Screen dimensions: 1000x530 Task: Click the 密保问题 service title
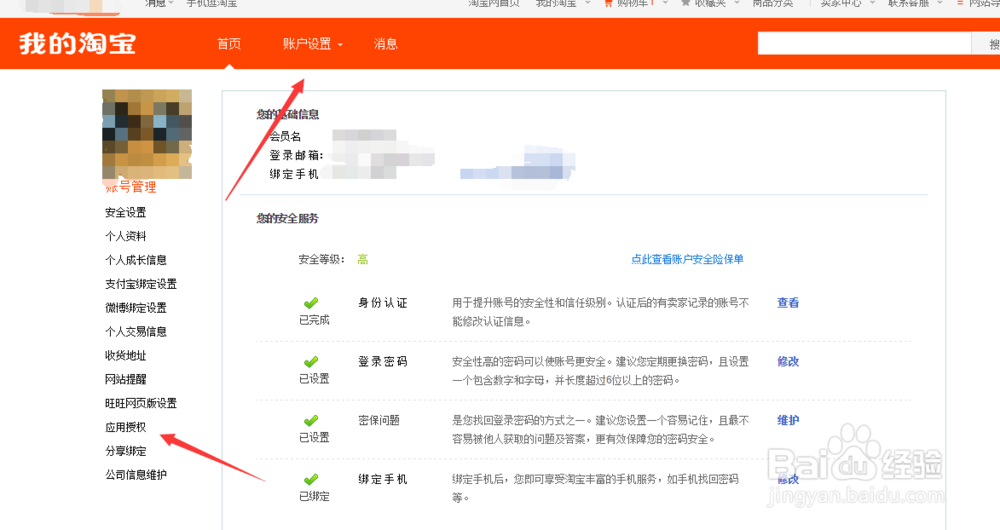click(x=379, y=420)
